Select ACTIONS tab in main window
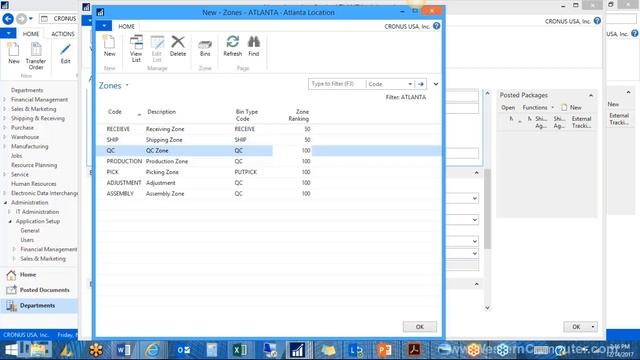 coord(62,34)
